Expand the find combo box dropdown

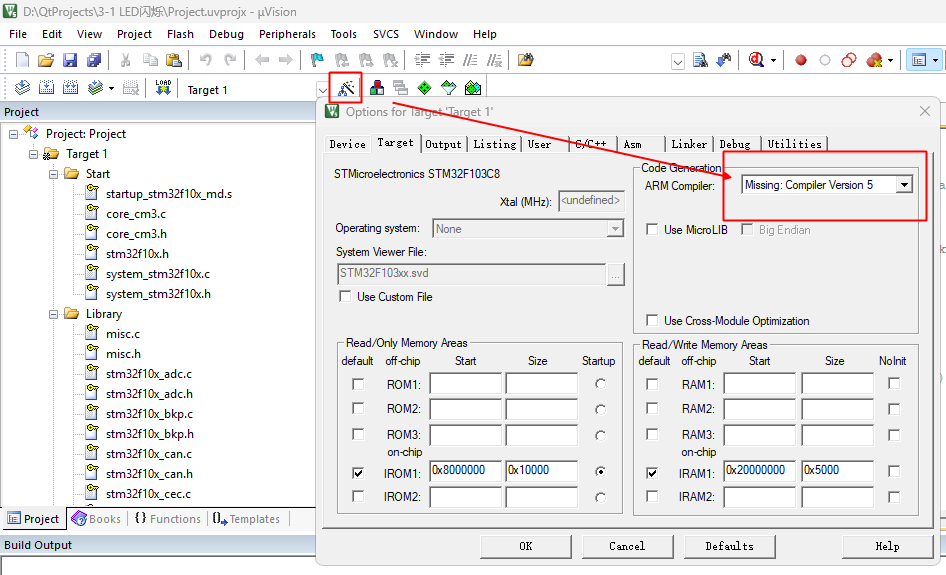[678, 62]
